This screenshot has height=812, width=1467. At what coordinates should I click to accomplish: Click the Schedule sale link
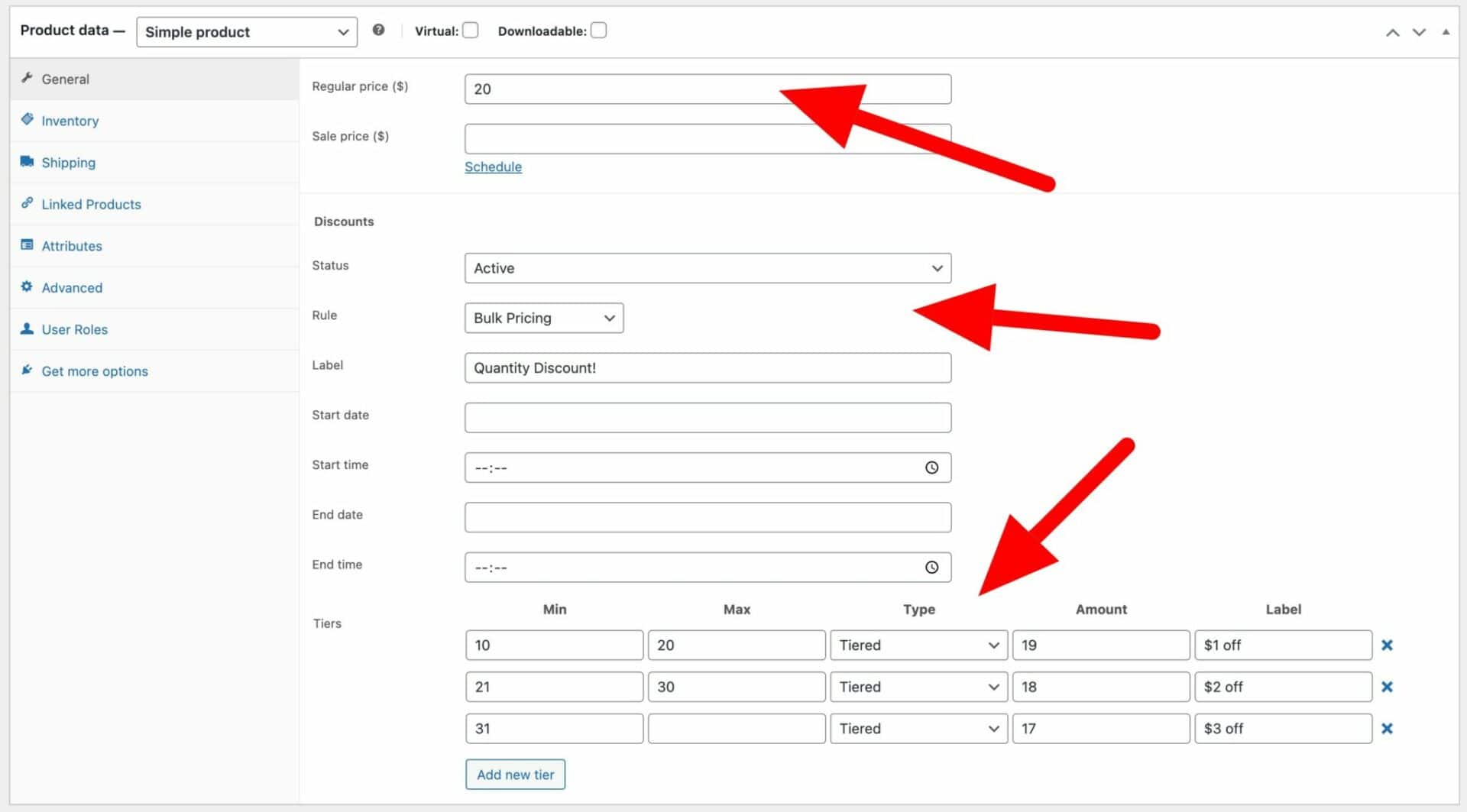pyautogui.click(x=493, y=167)
